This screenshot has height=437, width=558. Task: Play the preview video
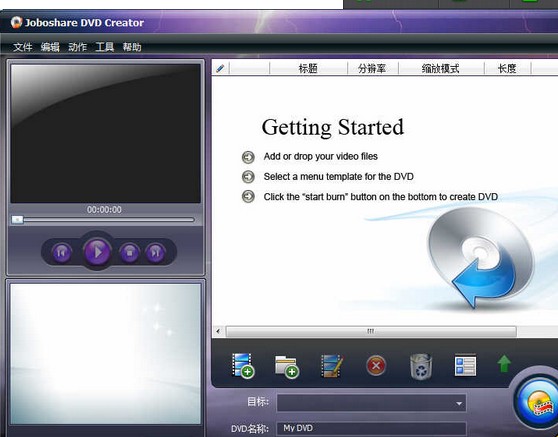tap(97, 252)
